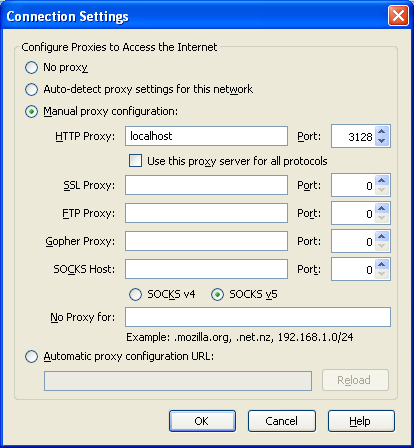
Task: Open Help for connection settings
Action: 361,421
